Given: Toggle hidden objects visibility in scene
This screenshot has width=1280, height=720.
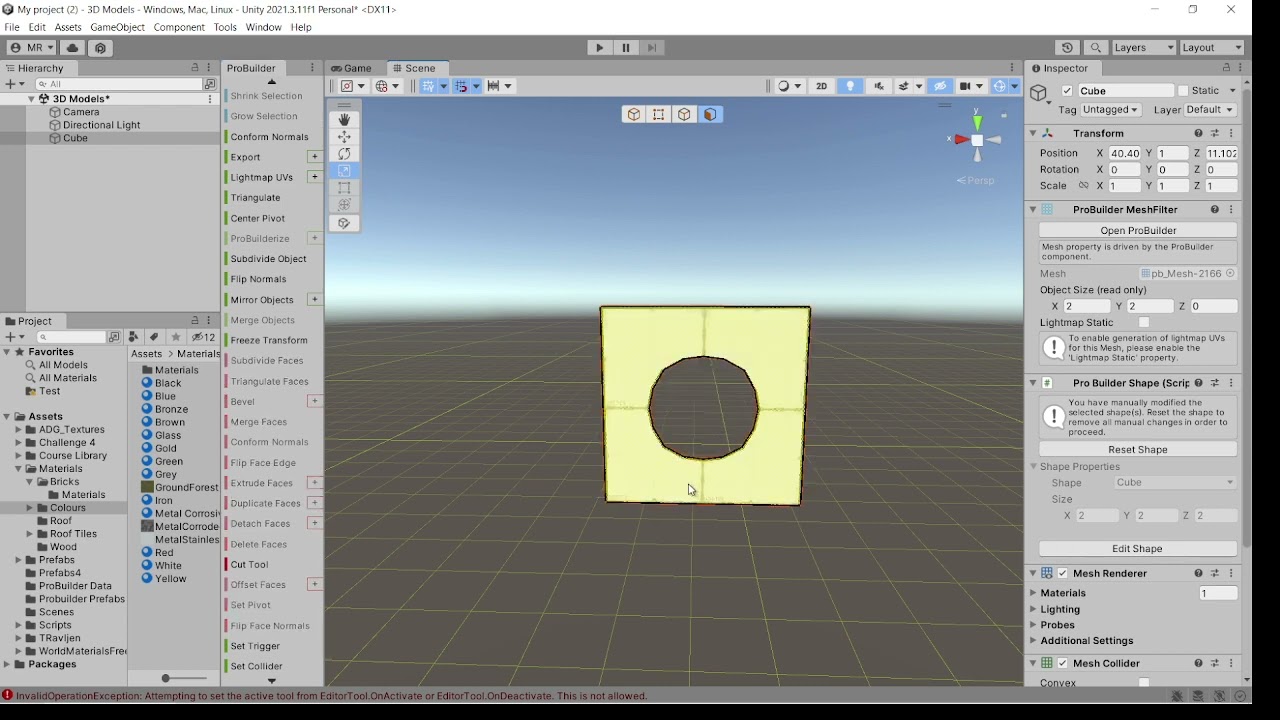Looking at the screenshot, I should click(940, 86).
